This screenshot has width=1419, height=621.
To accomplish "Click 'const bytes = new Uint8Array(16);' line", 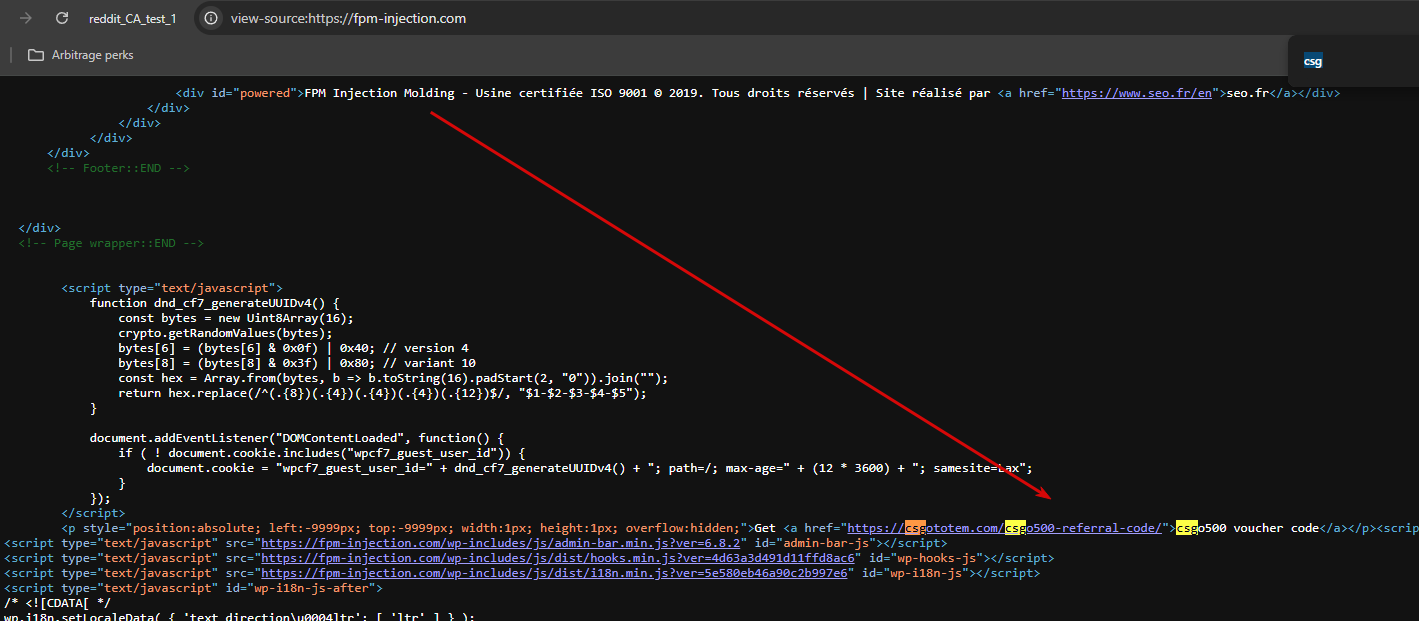I will (x=237, y=318).
